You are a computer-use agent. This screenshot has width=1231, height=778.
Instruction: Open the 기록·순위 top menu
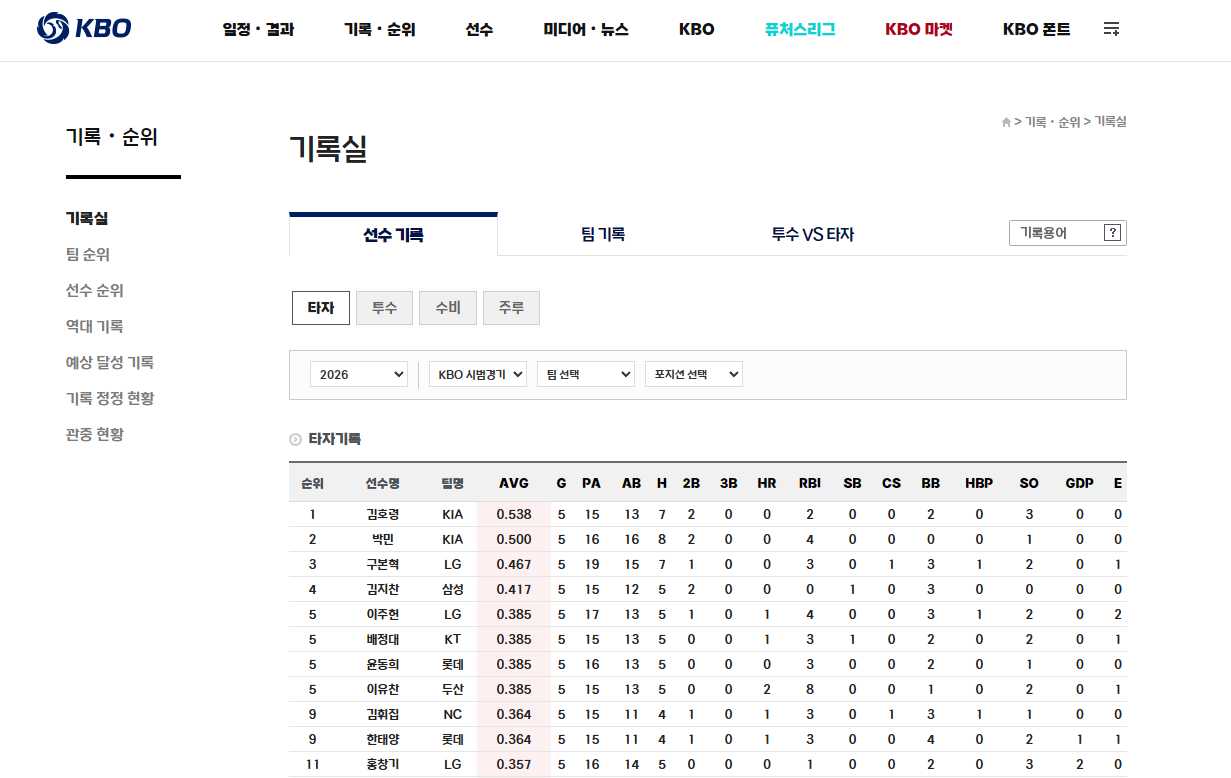tap(379, 30)
